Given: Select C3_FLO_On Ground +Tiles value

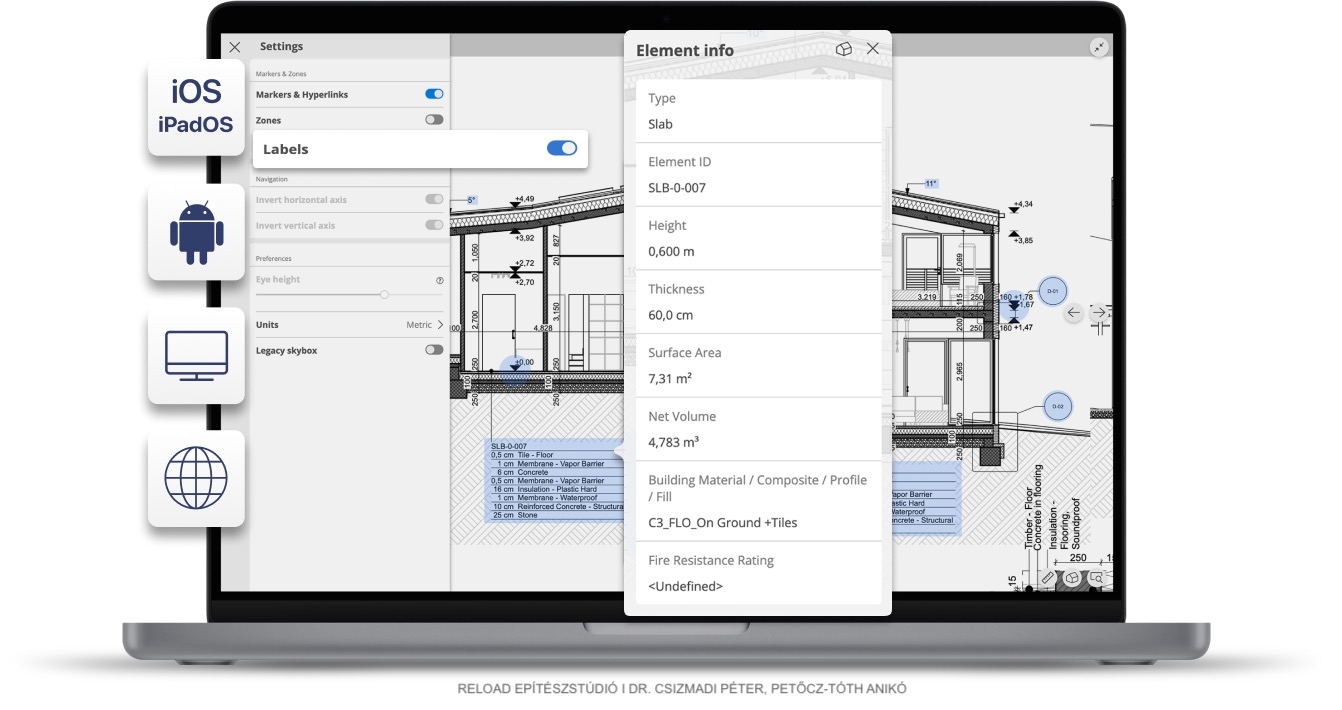Looking at the screenshot, I should pos(723,523).
